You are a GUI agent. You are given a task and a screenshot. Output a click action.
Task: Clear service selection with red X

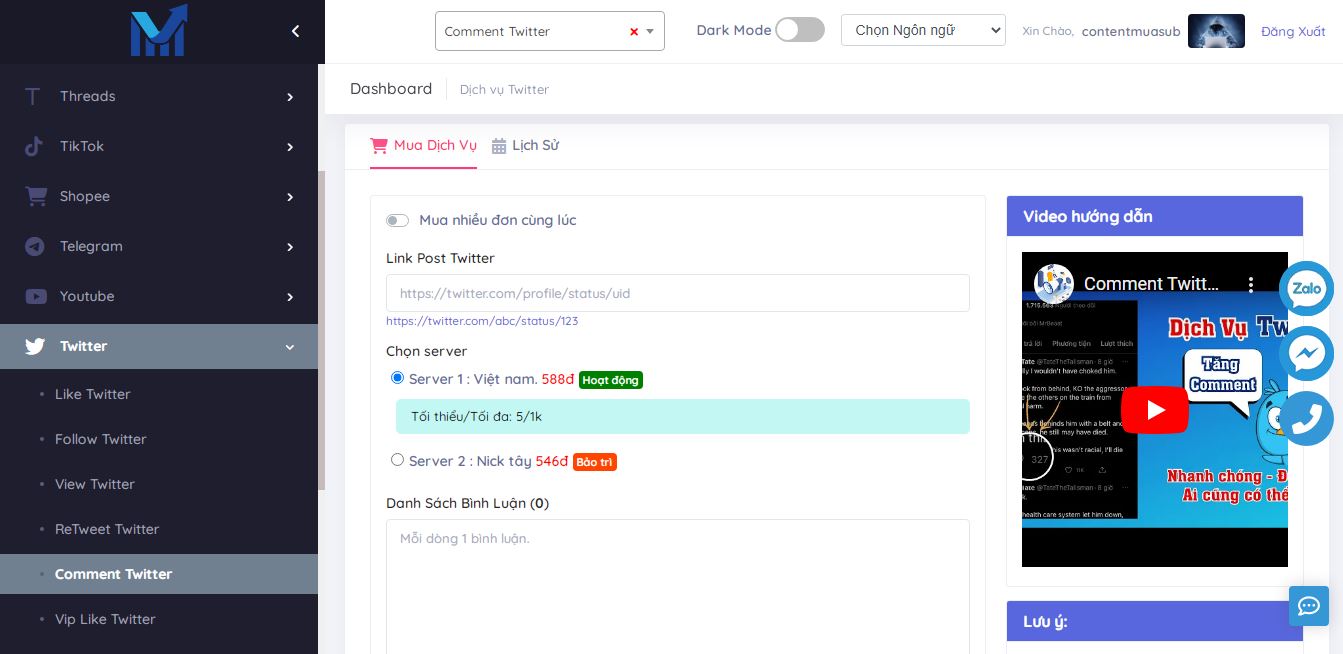click(634, 32)
